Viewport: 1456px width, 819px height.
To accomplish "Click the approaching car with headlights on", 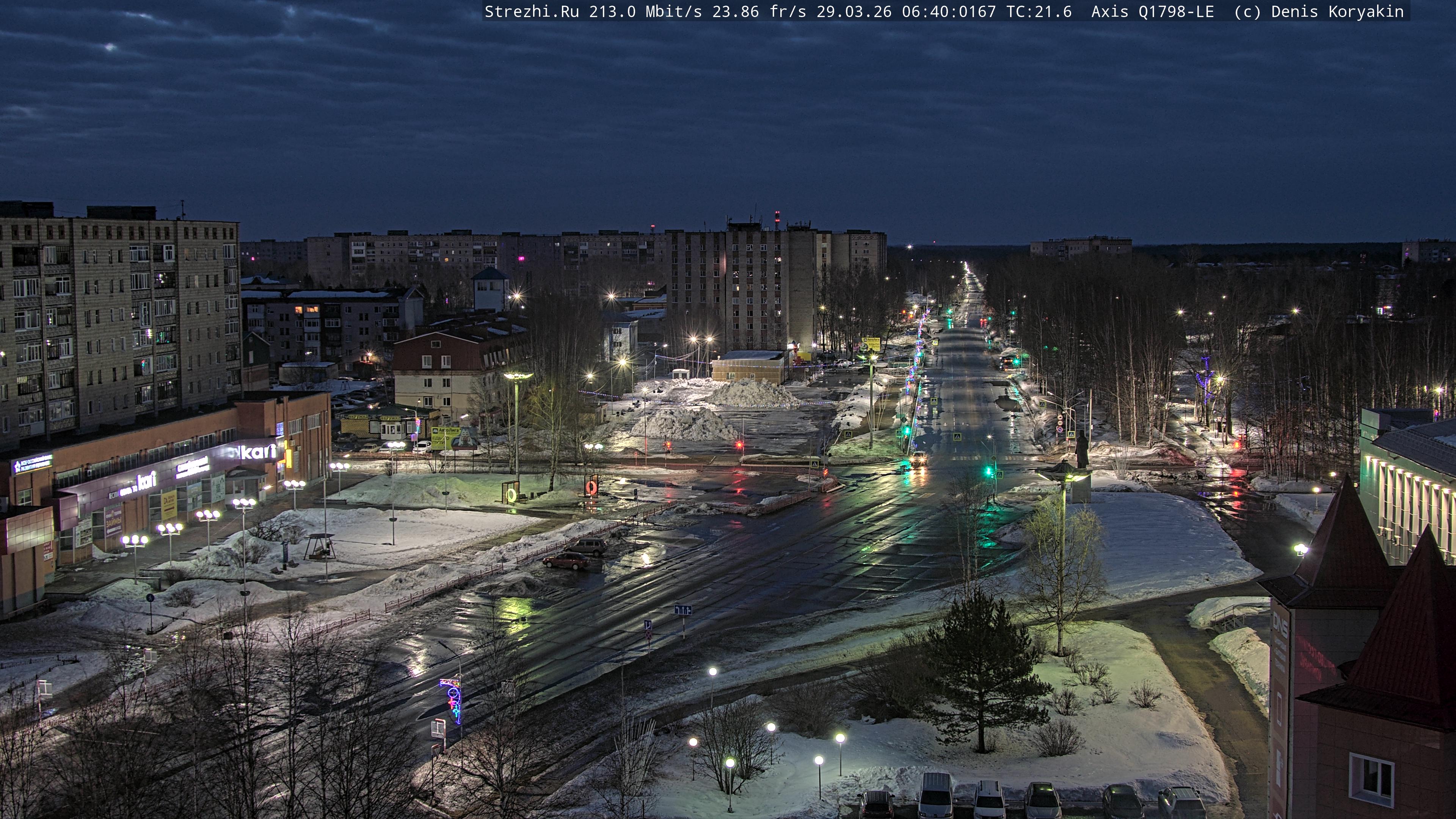I will pyautogui.click(x=918, y=459).
